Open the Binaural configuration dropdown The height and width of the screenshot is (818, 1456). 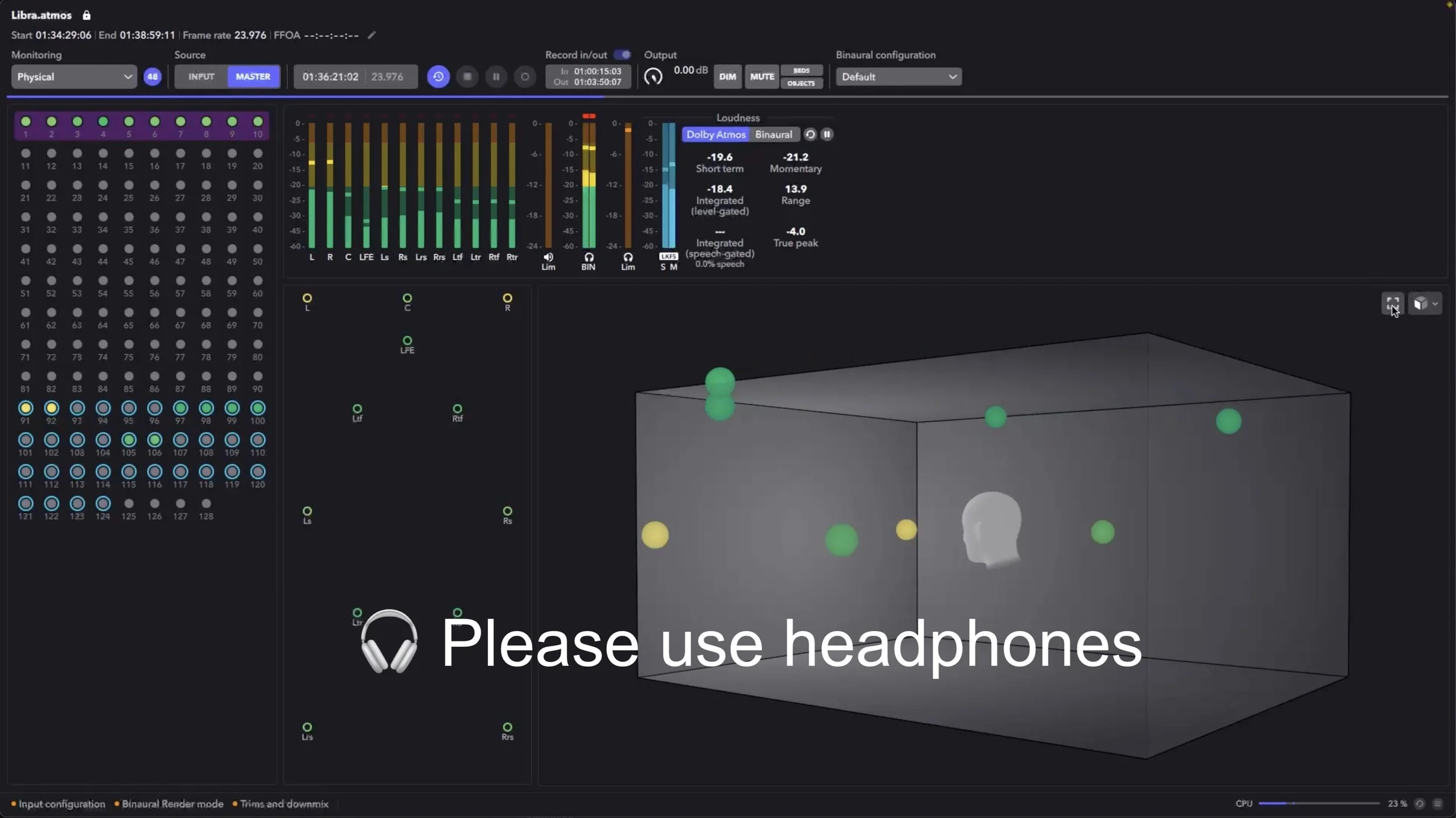click(x=898, y=77)
